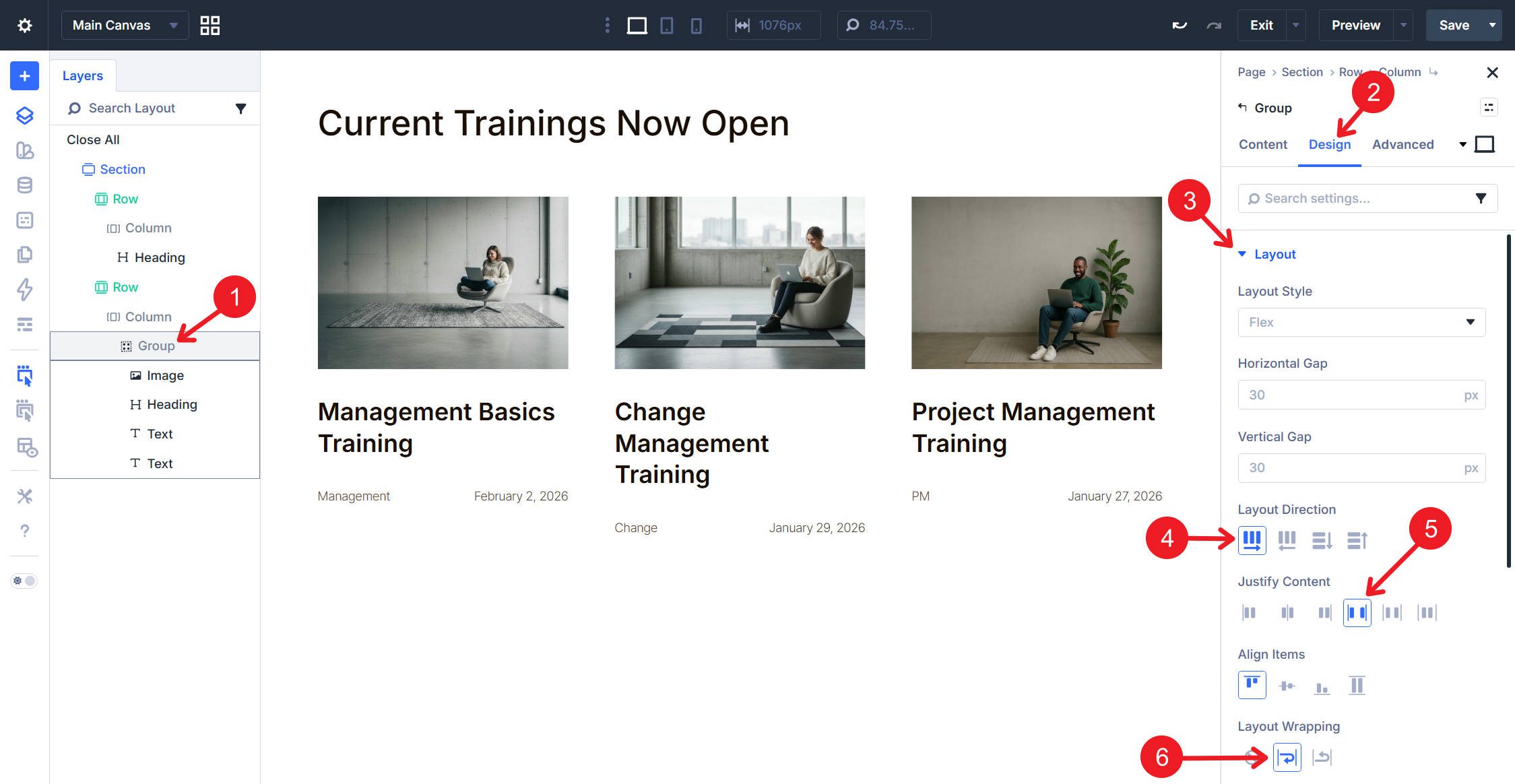This screenshot has height=784, width=1515.
Task: Switch to the Content tab
Action: pos(1262,144)
